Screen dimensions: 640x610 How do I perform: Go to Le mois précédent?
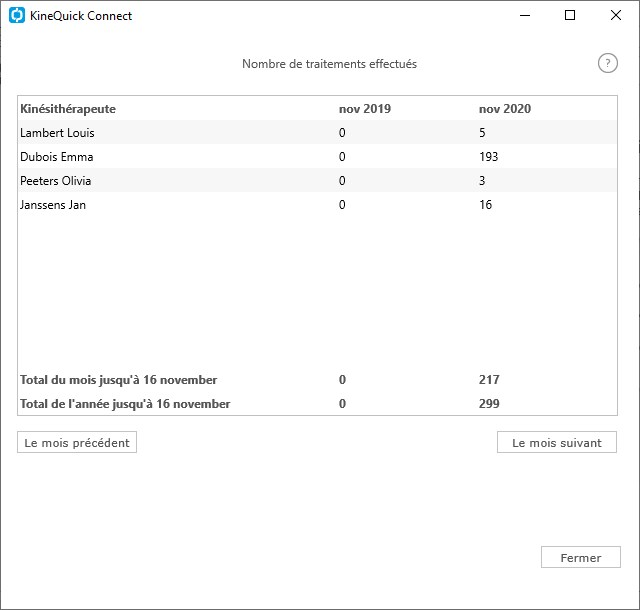point(77,443)
